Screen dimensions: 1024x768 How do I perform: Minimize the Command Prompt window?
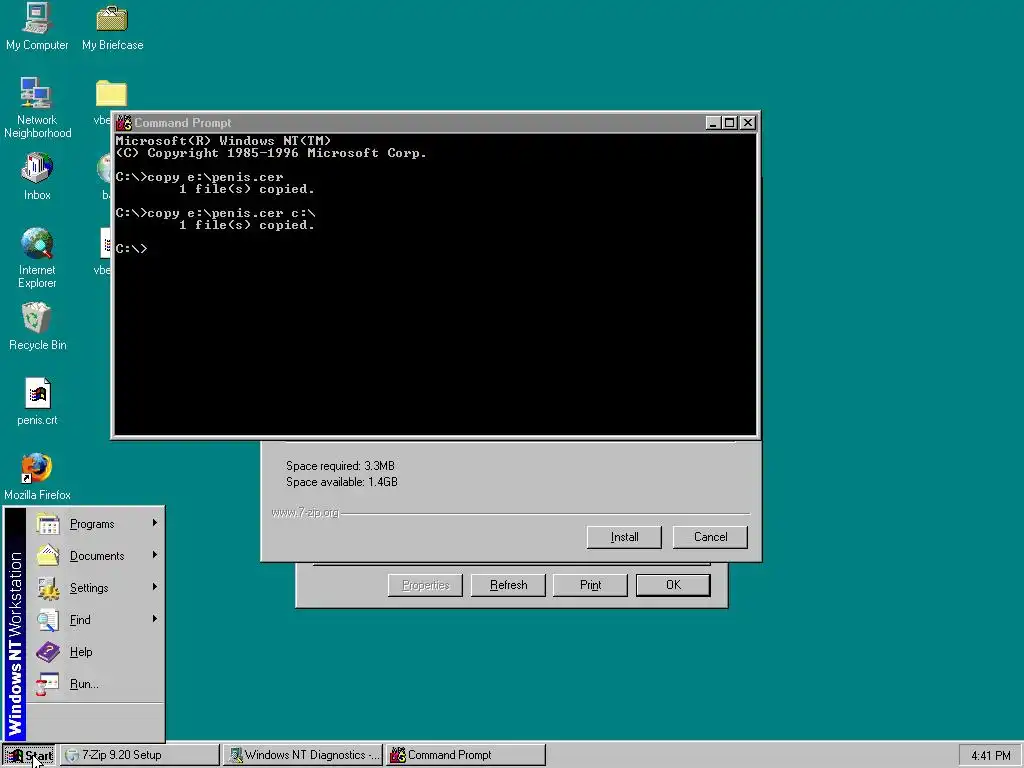click(712, 123)
